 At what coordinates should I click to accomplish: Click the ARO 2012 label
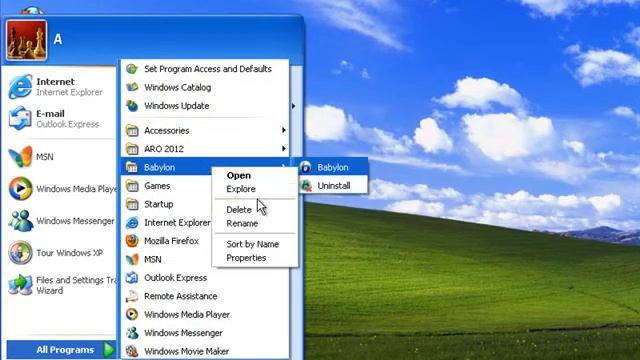point(164,149)
